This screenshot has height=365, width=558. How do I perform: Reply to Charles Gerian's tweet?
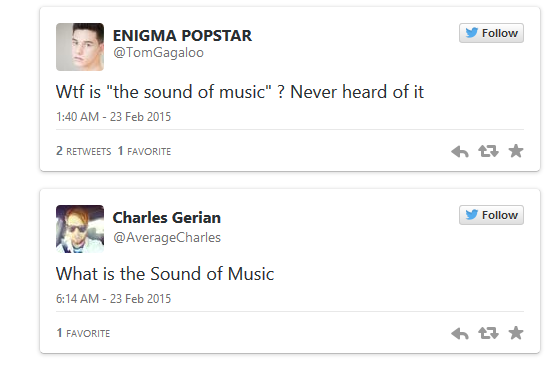460,334
